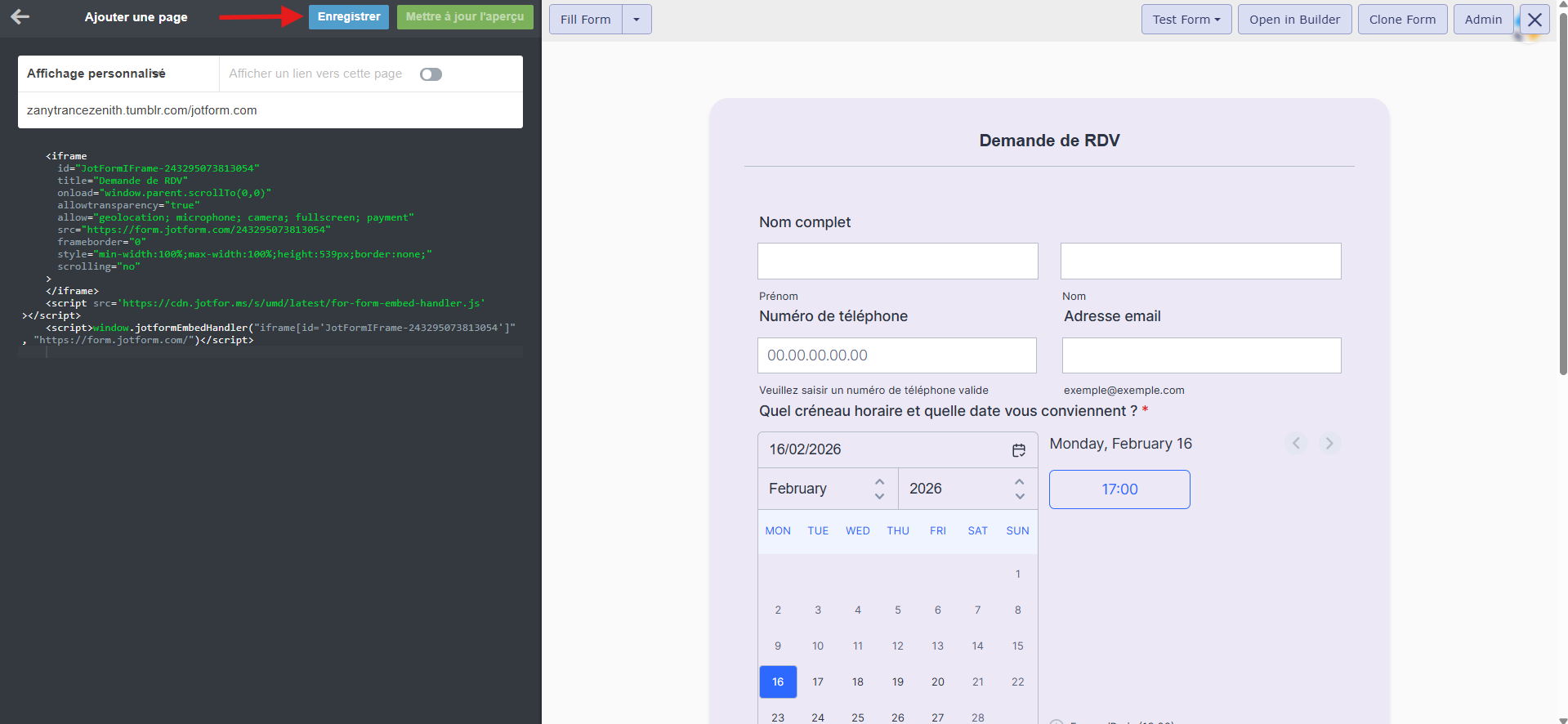1568x724 pixels.
Task: Toggle 'Afficher un lien vers cette page'
Action: 431,74
